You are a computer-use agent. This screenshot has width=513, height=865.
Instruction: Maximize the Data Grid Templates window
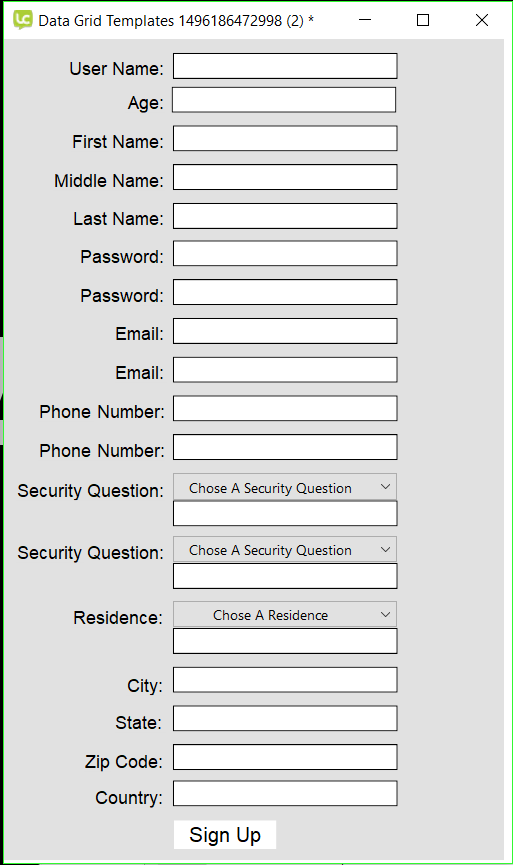[x=423, y=20]
